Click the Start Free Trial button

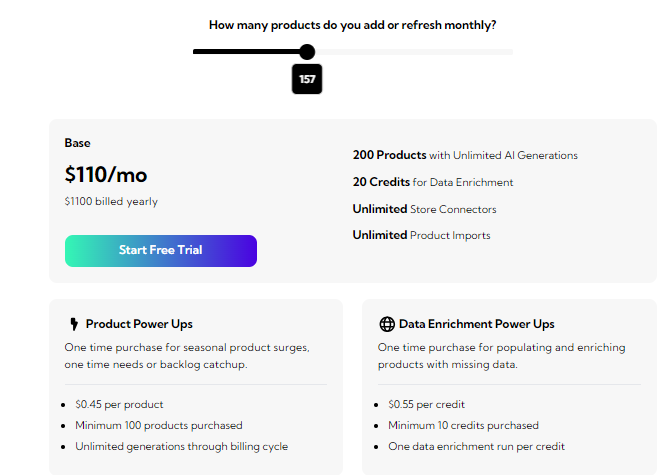[161, 251]
